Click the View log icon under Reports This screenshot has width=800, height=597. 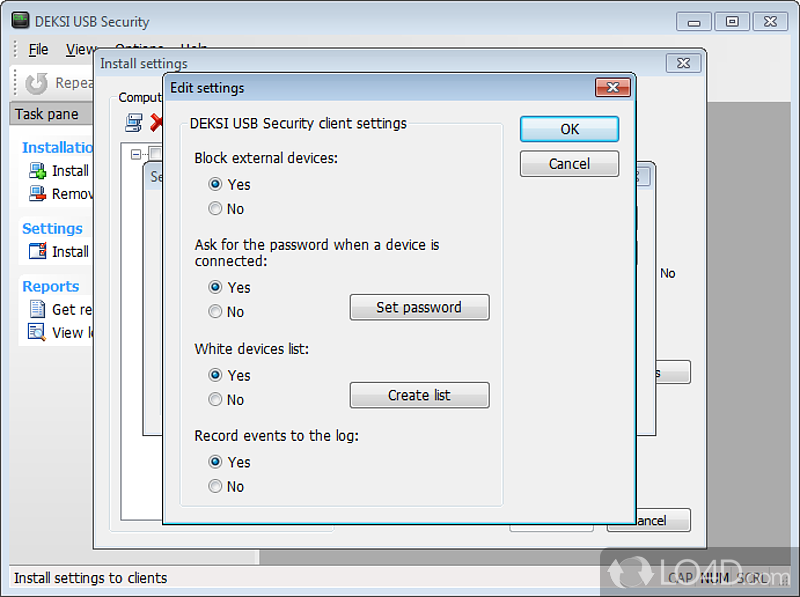pos(37,332)
